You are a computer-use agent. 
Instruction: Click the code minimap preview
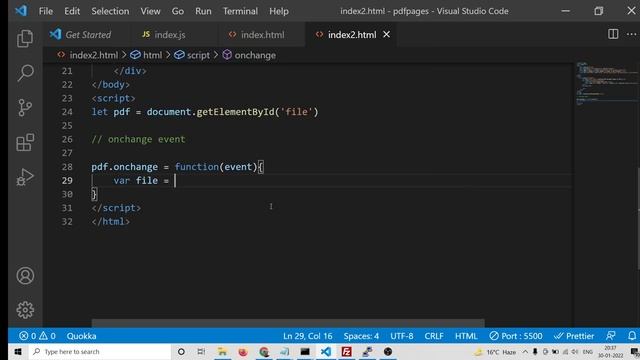(x=607, y=84)
